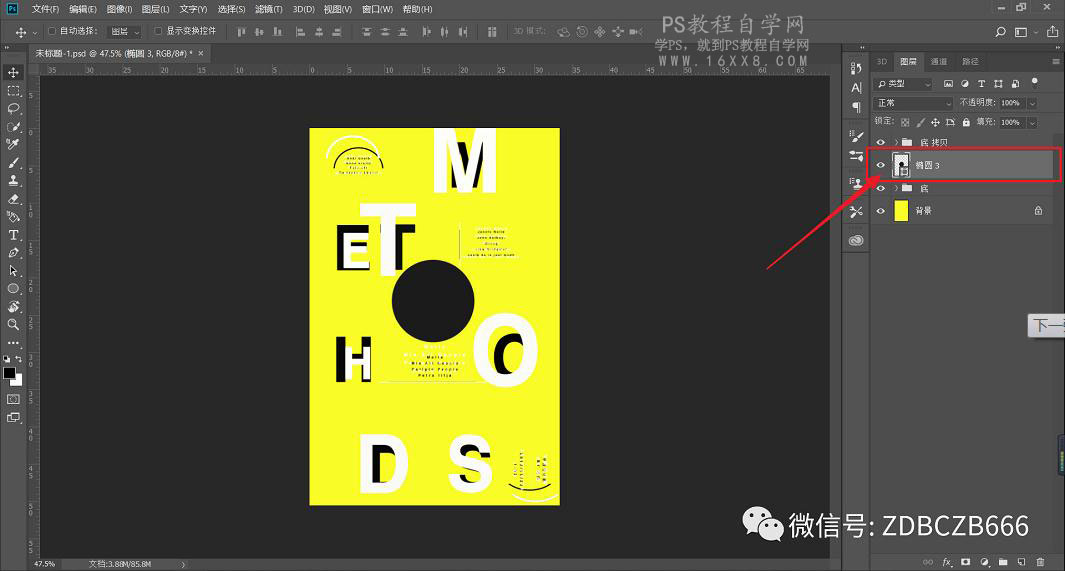Select the Zoom magnifier tool
The width and height of the screenshot is (1065, 571).
(x=13, y=325)
